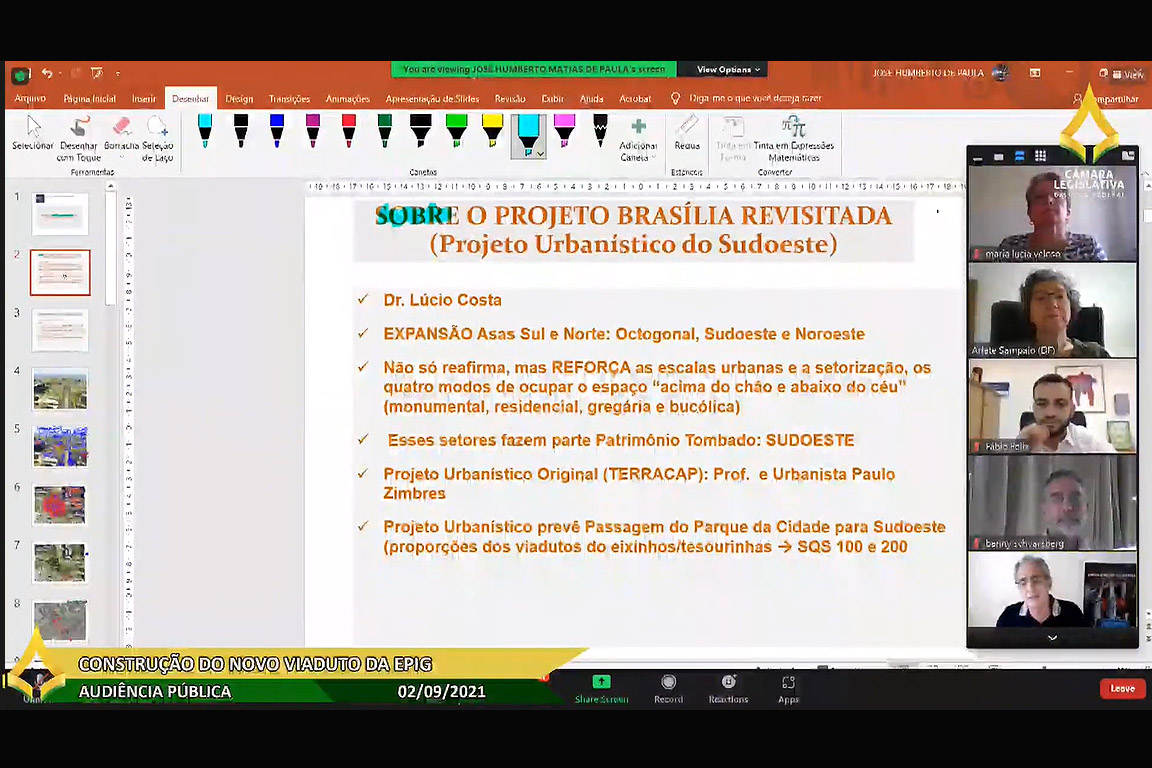This screenshot has height=768, width=1152.
Task: Open Zoom Reactions panel
Action: point(728,688)
